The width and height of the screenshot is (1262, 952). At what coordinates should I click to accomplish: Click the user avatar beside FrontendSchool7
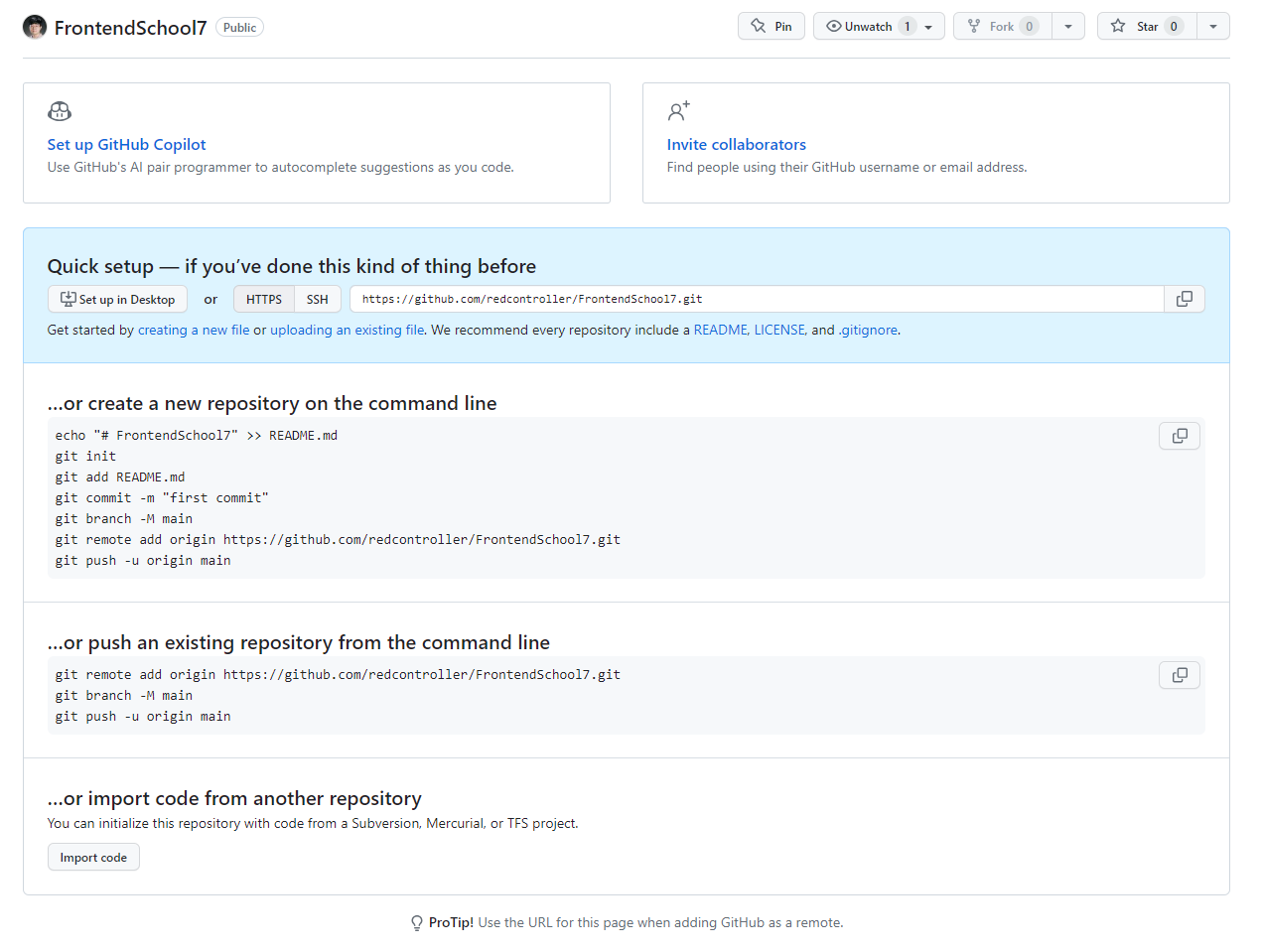tap(35, 27)
